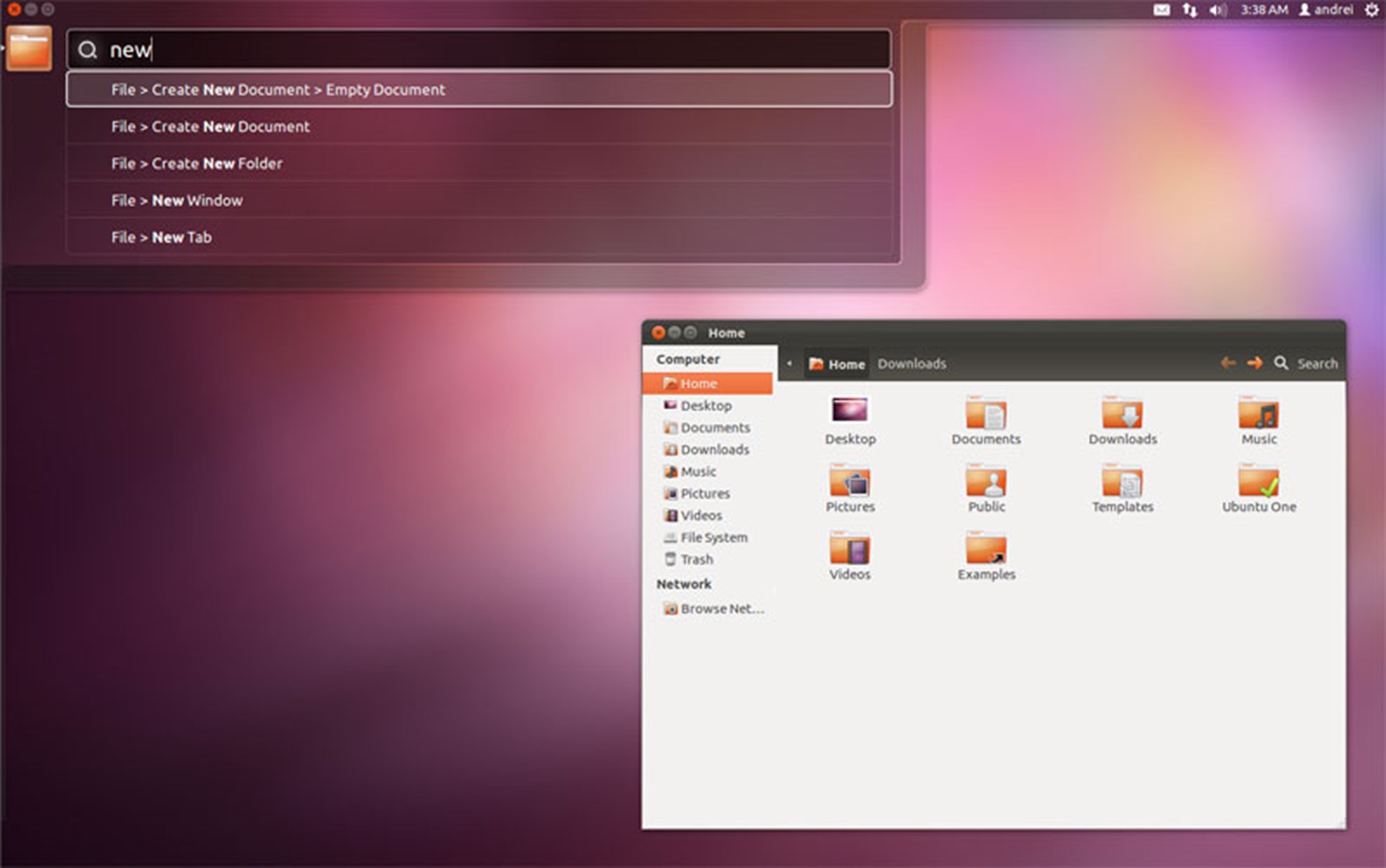Image resolution: width=1386 pixels, height=868 pixels.
Task: Click the Network sidebar heading
Action: pyautogui.click(x=684, y=584)
